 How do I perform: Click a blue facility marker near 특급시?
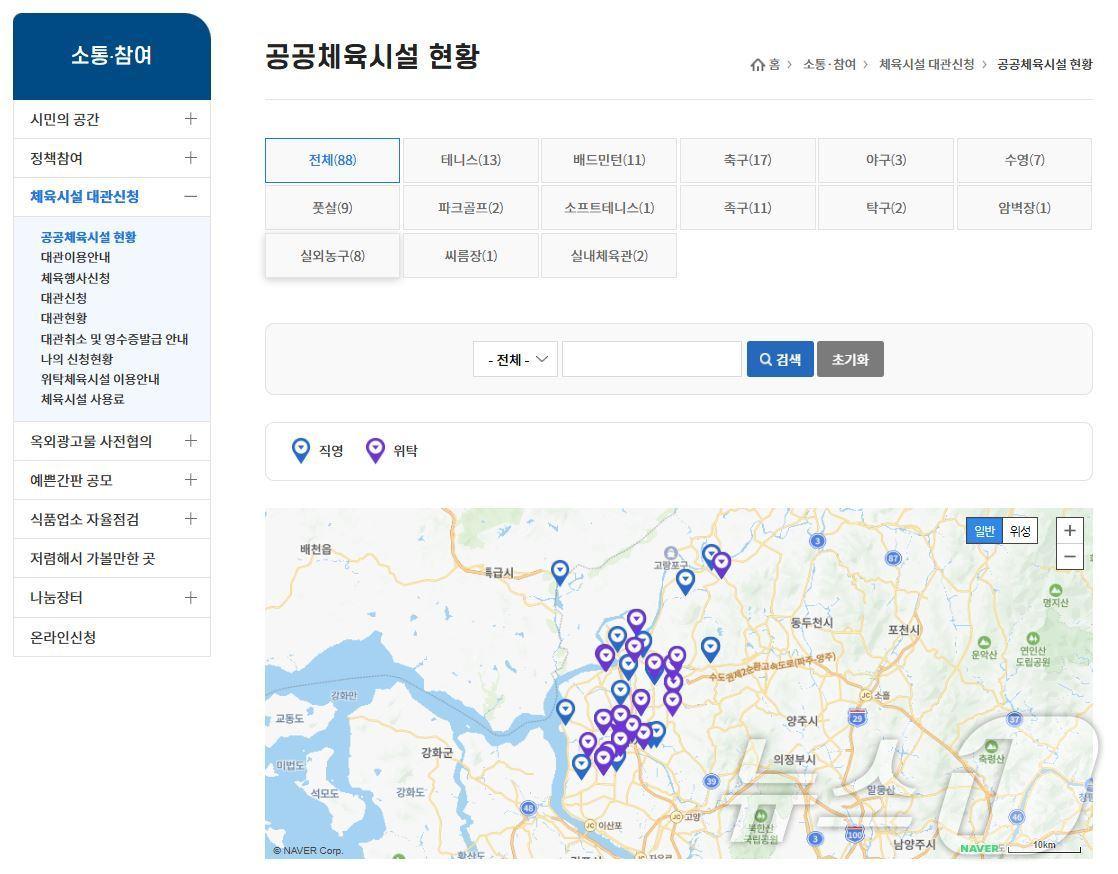[560, 571]
